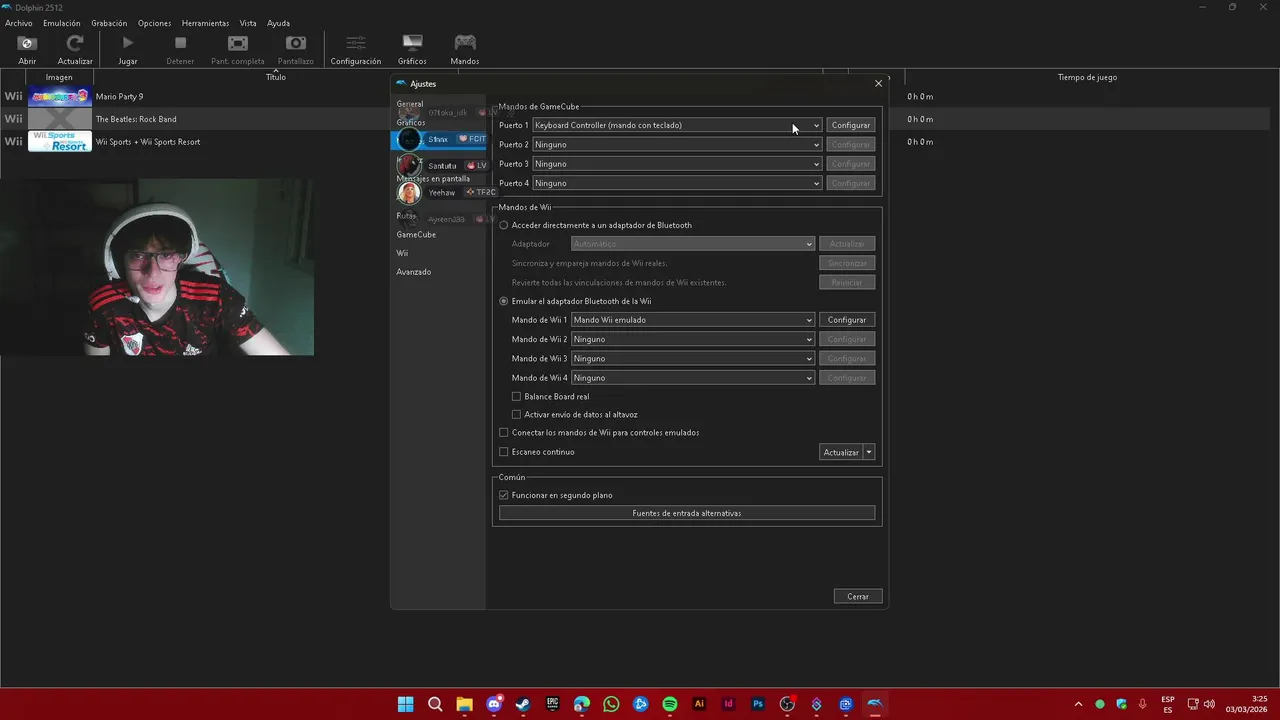Click the Wii Sports Resort cover thumbnail
The height and width of the screenshot is (720, 1280).
pyautogui.click(x=60, y=142)
